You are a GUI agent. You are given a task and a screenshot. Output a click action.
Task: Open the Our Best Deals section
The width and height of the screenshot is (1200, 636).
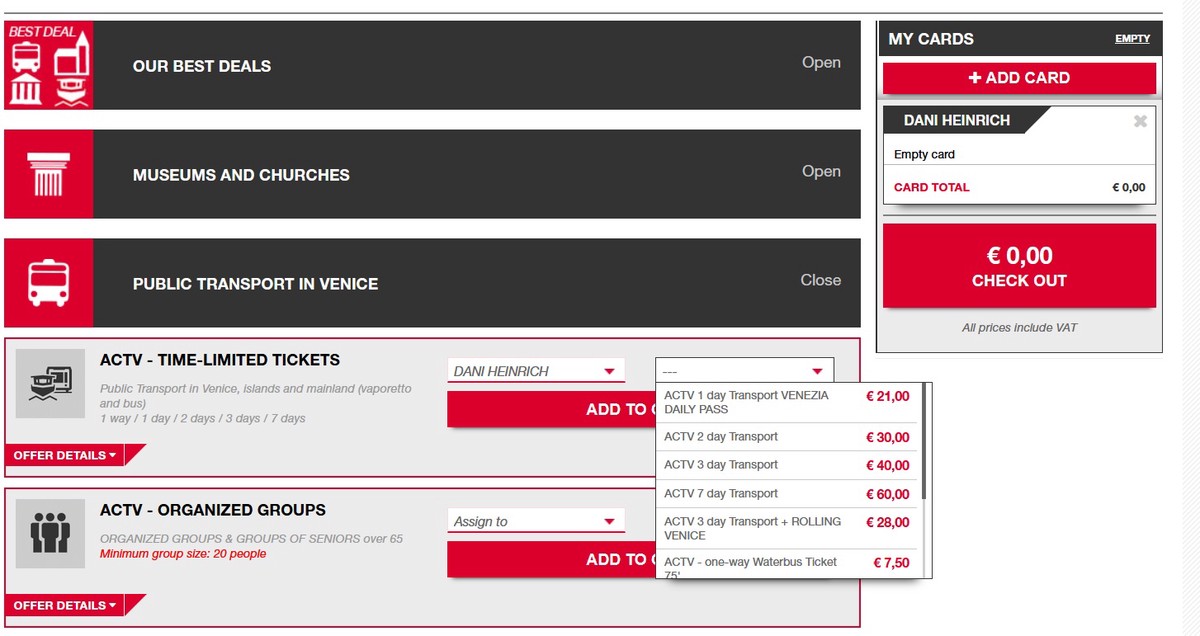[x=820, y=63]
